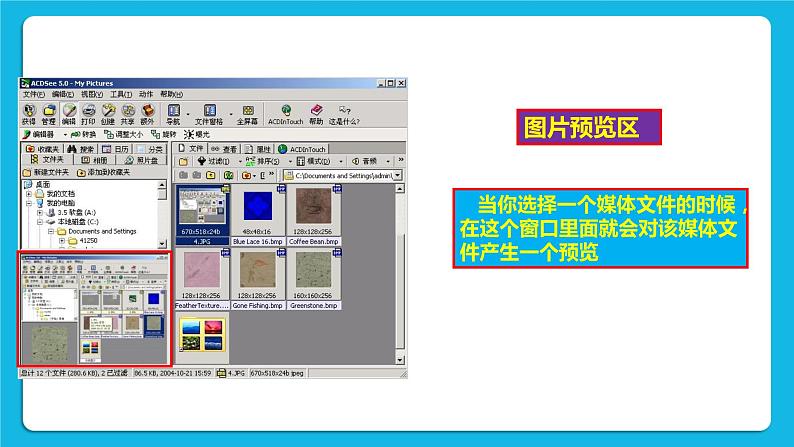Open the 工具 (Tools) menu
This screenshot has height=447, width=794.
click(x=121, y=94)
